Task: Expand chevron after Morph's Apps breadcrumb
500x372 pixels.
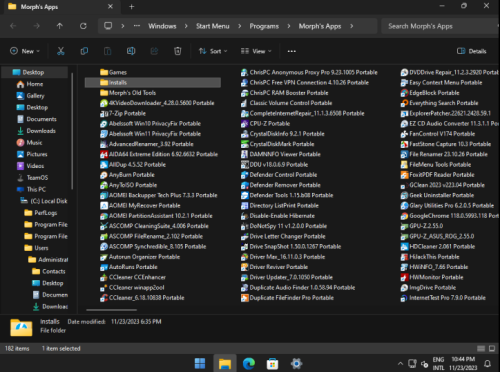Action: click(x=352, y=26)
